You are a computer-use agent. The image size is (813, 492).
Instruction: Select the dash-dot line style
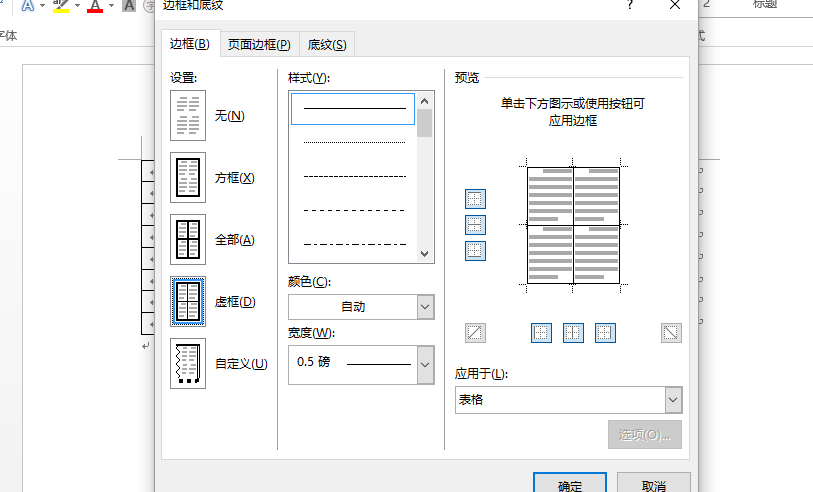pos(354,244)
